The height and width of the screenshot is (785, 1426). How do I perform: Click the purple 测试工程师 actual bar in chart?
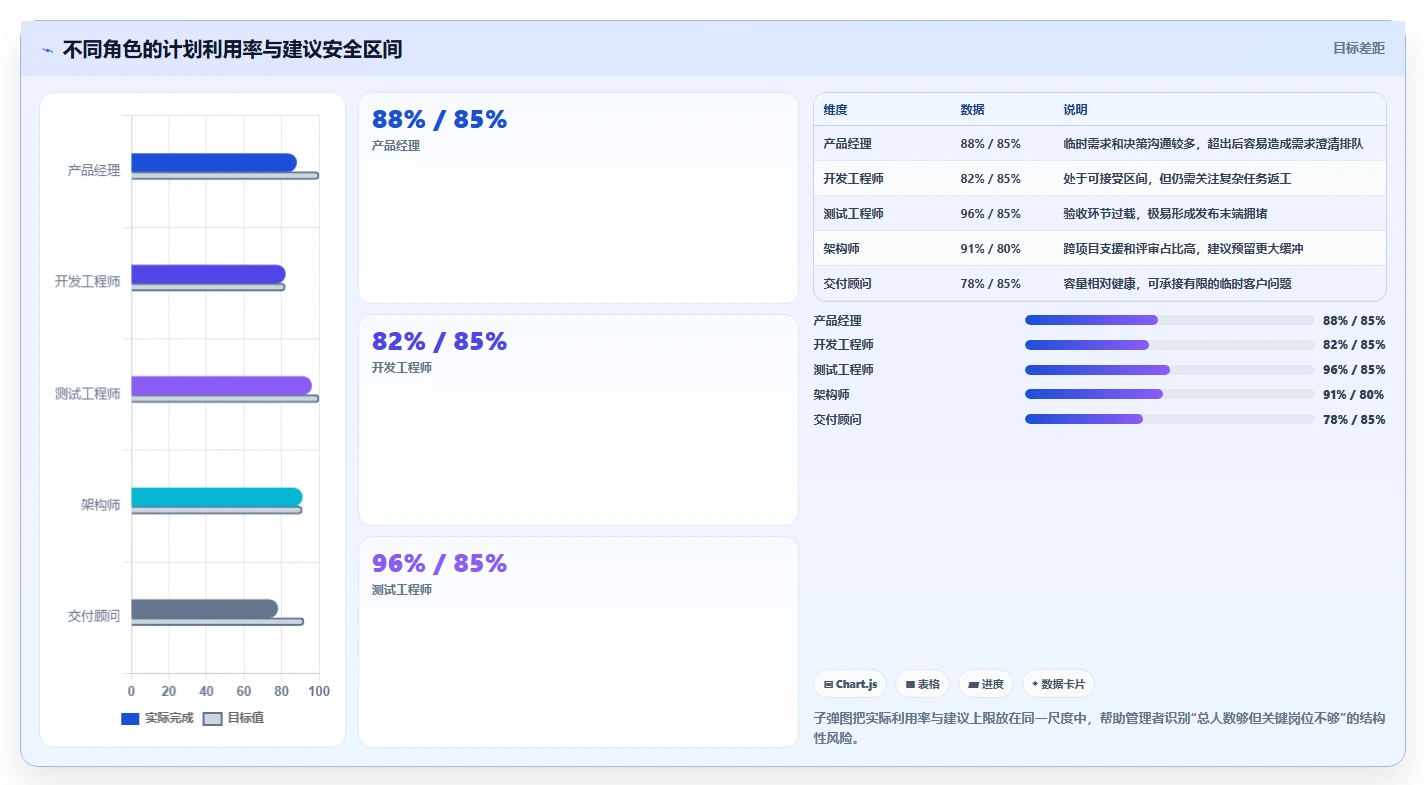tap(221, 386)
